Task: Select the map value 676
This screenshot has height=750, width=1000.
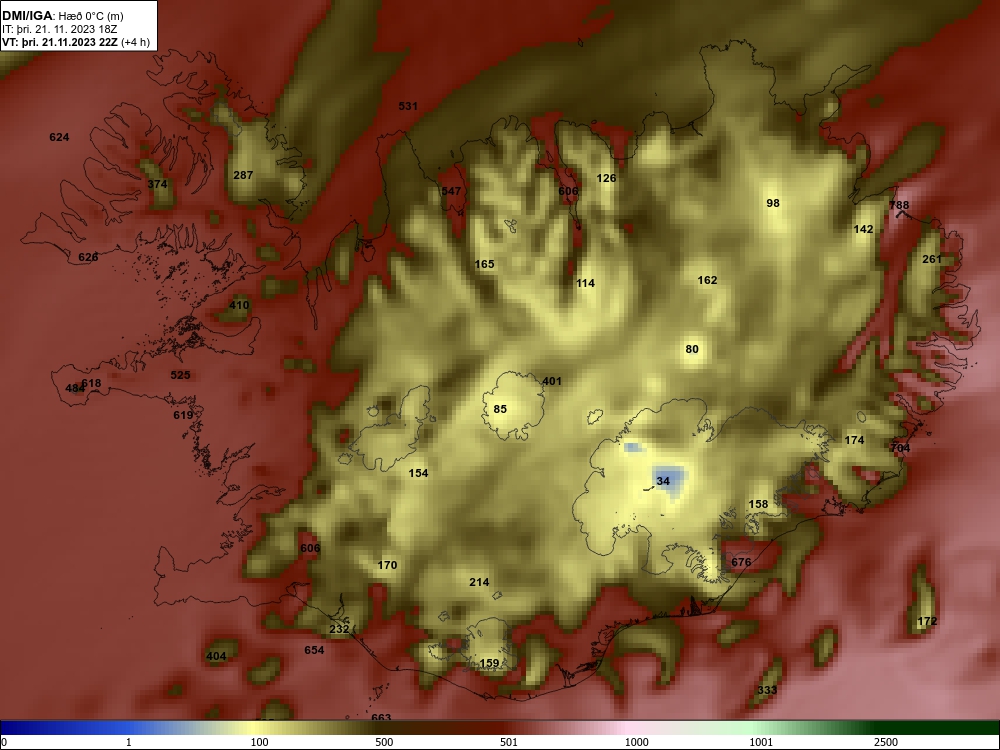Action: (x=740, y=562)
